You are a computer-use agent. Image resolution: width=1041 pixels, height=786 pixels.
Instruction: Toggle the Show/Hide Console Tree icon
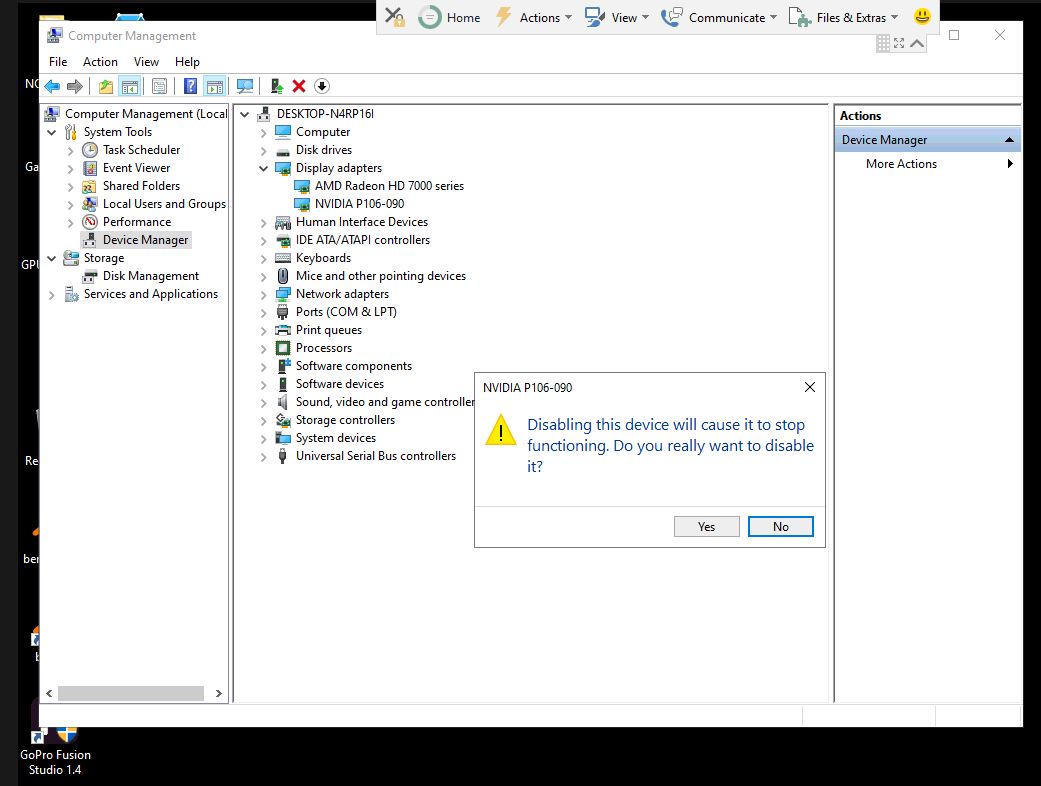pyautogui.click(x=129, y=86)
